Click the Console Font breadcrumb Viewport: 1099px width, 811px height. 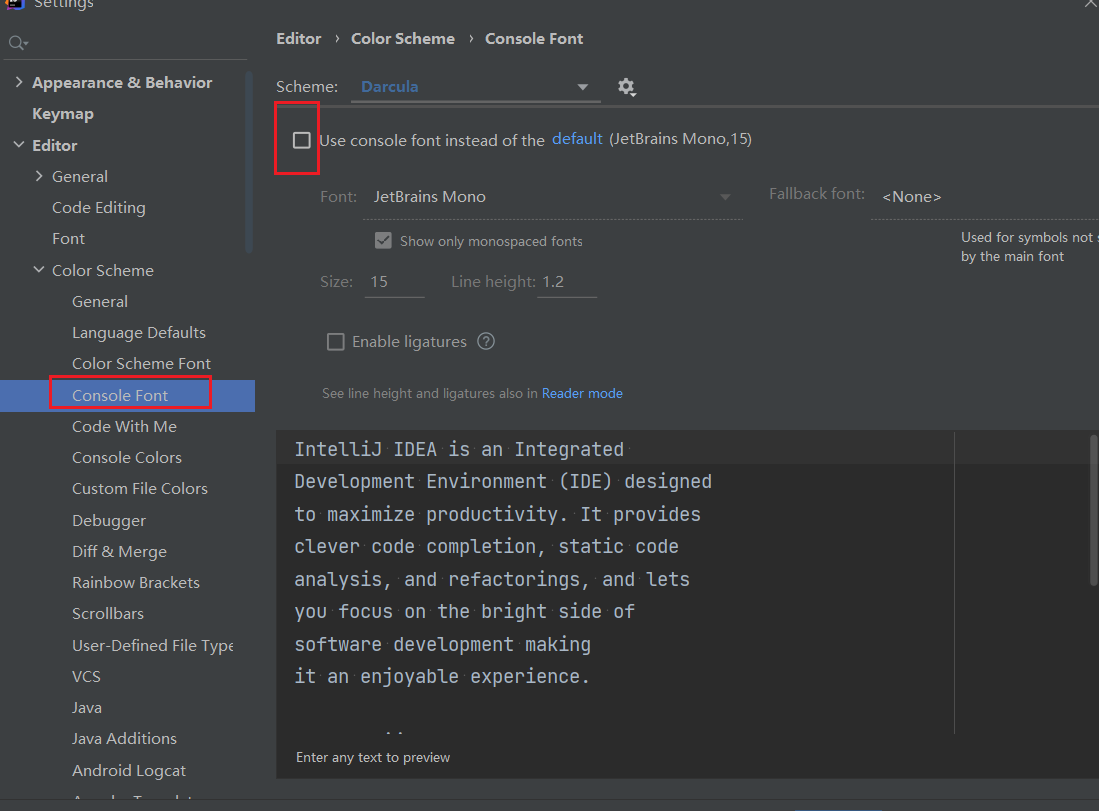(534, 39)
